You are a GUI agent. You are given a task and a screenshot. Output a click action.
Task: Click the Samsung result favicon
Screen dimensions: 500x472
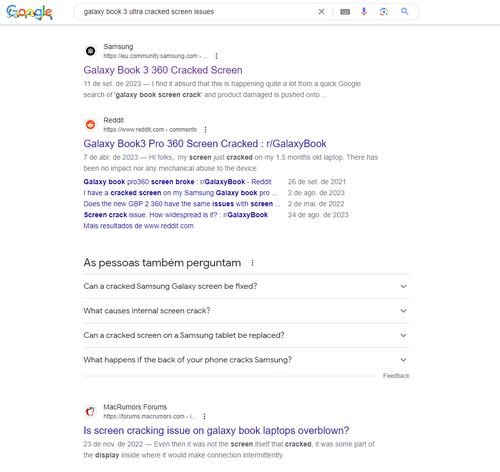point(90,51)
